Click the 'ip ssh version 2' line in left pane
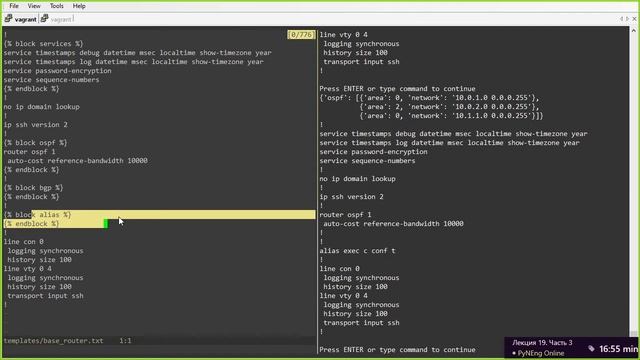This screenshot has height=360, width=640. click(x=36, y=124)
